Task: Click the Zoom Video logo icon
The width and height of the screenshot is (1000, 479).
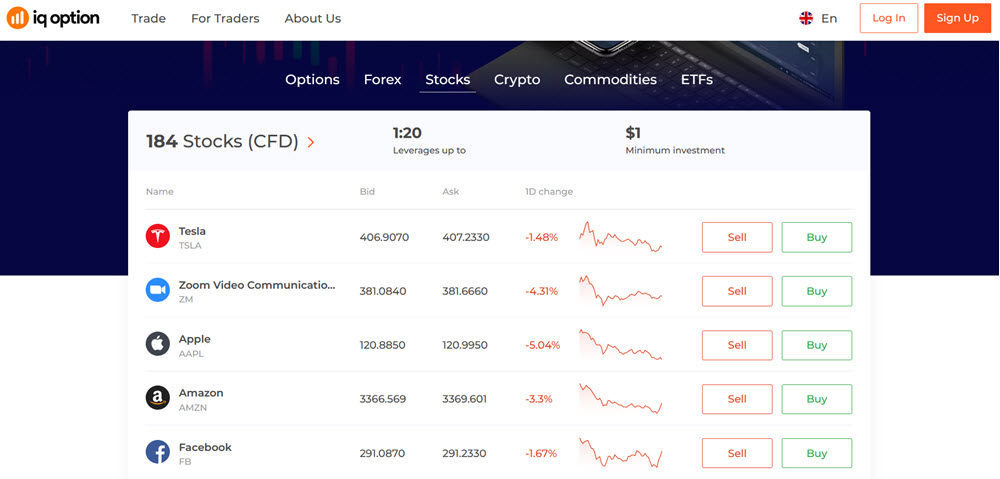Action: click(x=158, y=290)
